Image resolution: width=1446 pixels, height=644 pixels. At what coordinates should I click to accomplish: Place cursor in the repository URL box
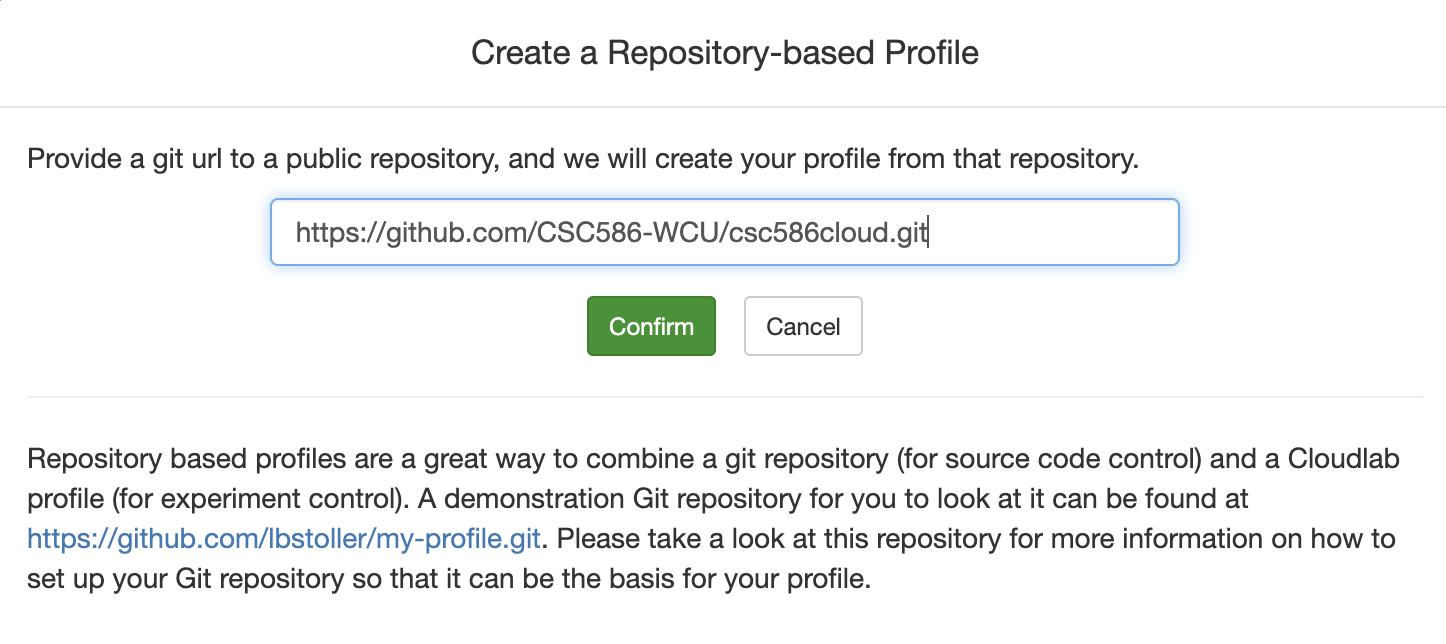click(x=724, y=231)
